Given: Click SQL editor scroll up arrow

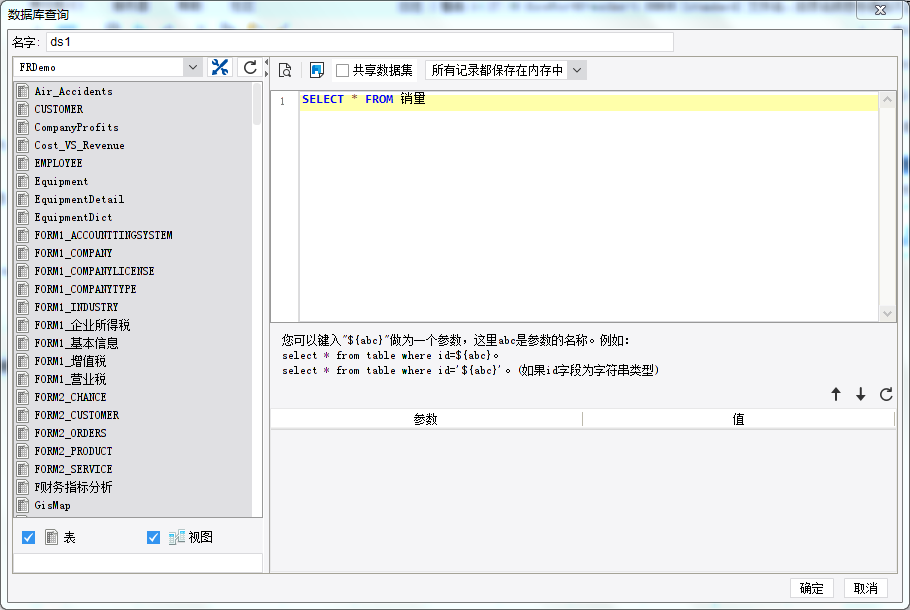Looking at the screenshot, I should point(887,100).
